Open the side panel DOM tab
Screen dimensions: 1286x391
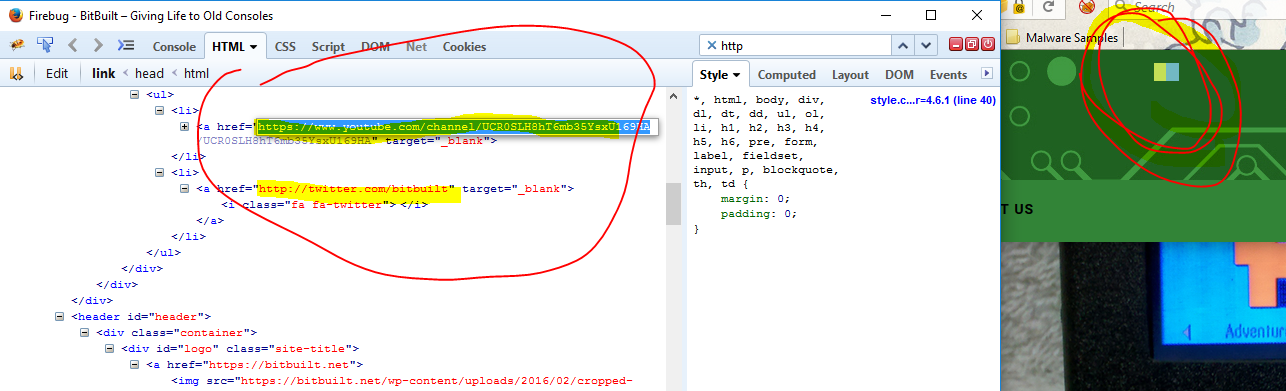(x=899, y=75)
